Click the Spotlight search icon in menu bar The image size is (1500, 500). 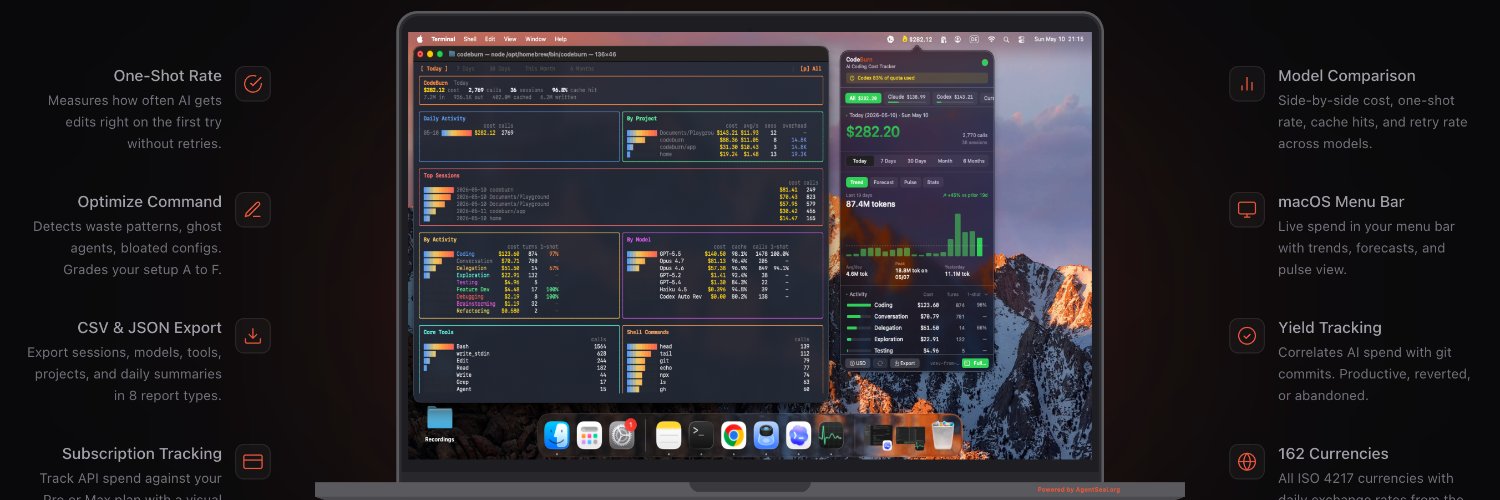pyautogui.click(x=1007, y=39)
